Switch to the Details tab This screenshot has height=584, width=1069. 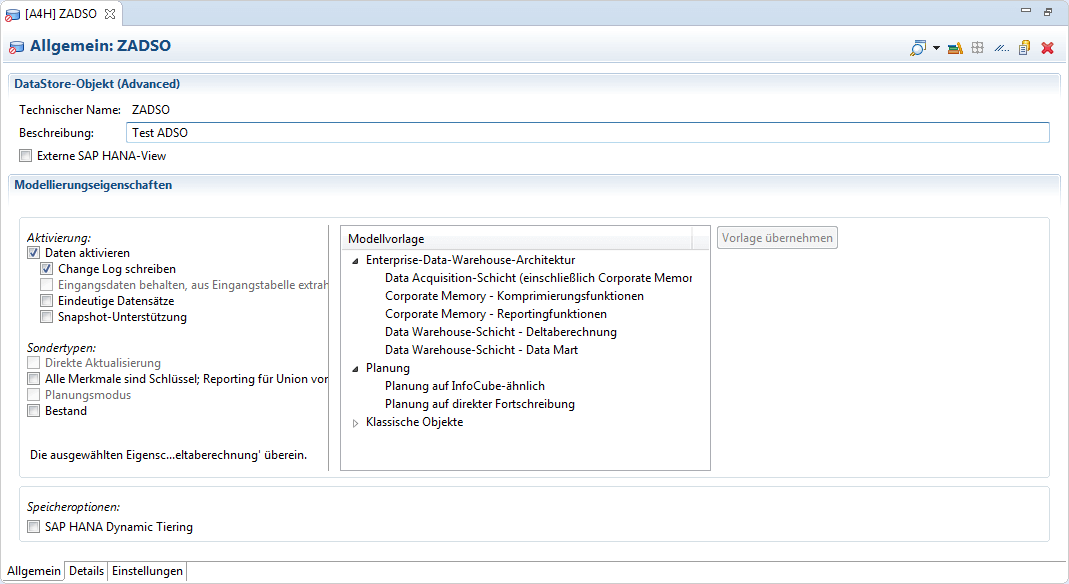point(85,571)
